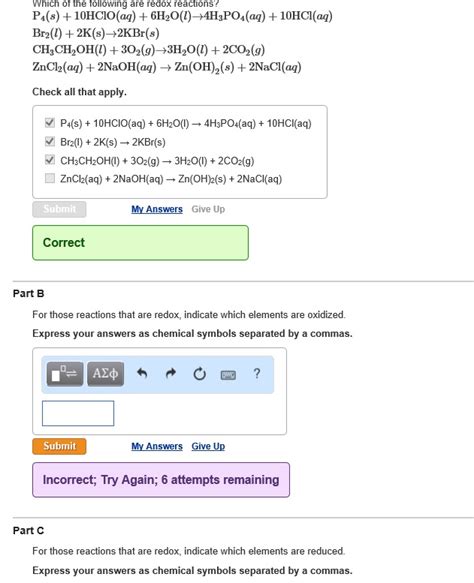Click the Incorrect; Try Again feedback banner
This screenshot has width=474, height=583.
[161, 480]
